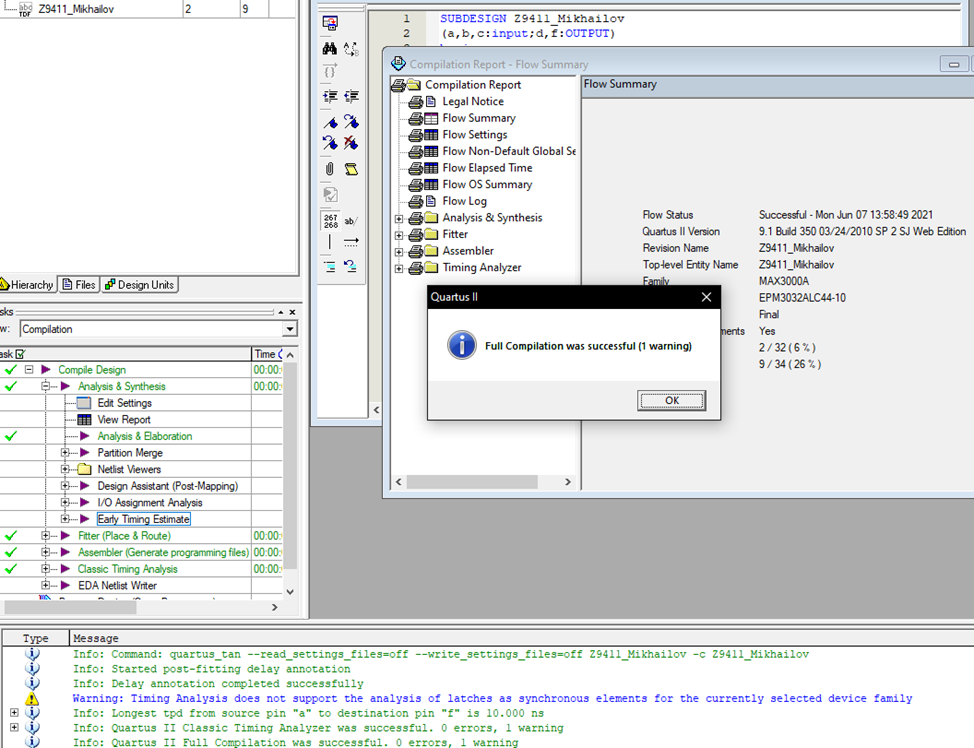Toggle a bookmark with the blue flag icon
The image size is (974, 748).
point(330,122)
